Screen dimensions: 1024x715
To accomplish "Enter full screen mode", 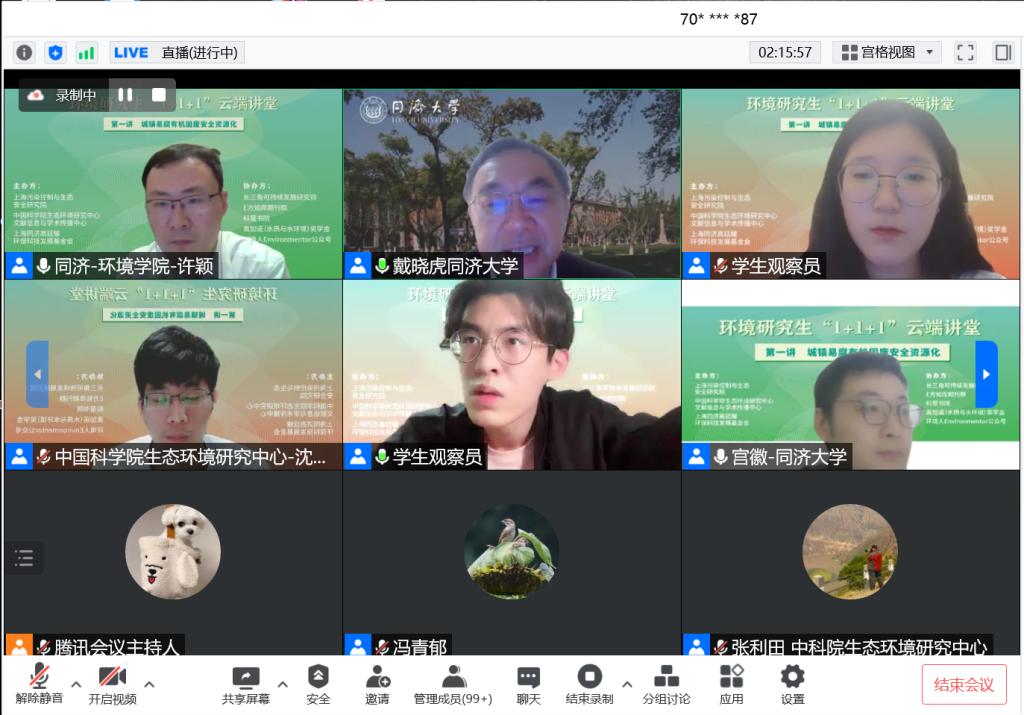I will pos(965,53).
